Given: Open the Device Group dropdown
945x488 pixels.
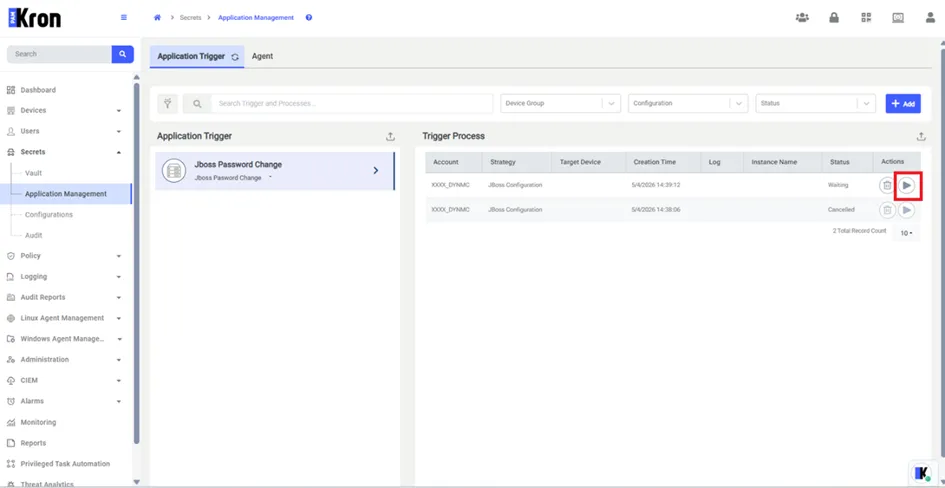Looking at the screenshot, I should pos(560,104).
